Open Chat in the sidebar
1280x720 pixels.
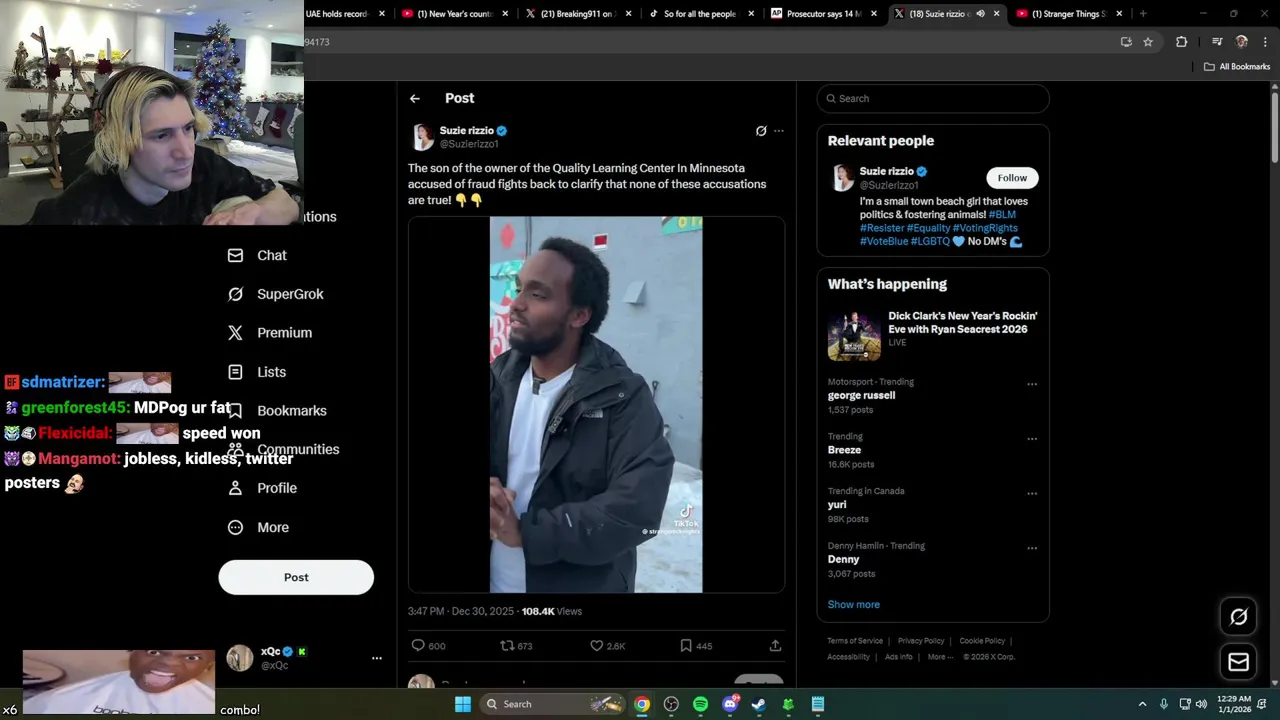(x=272, y=256)
